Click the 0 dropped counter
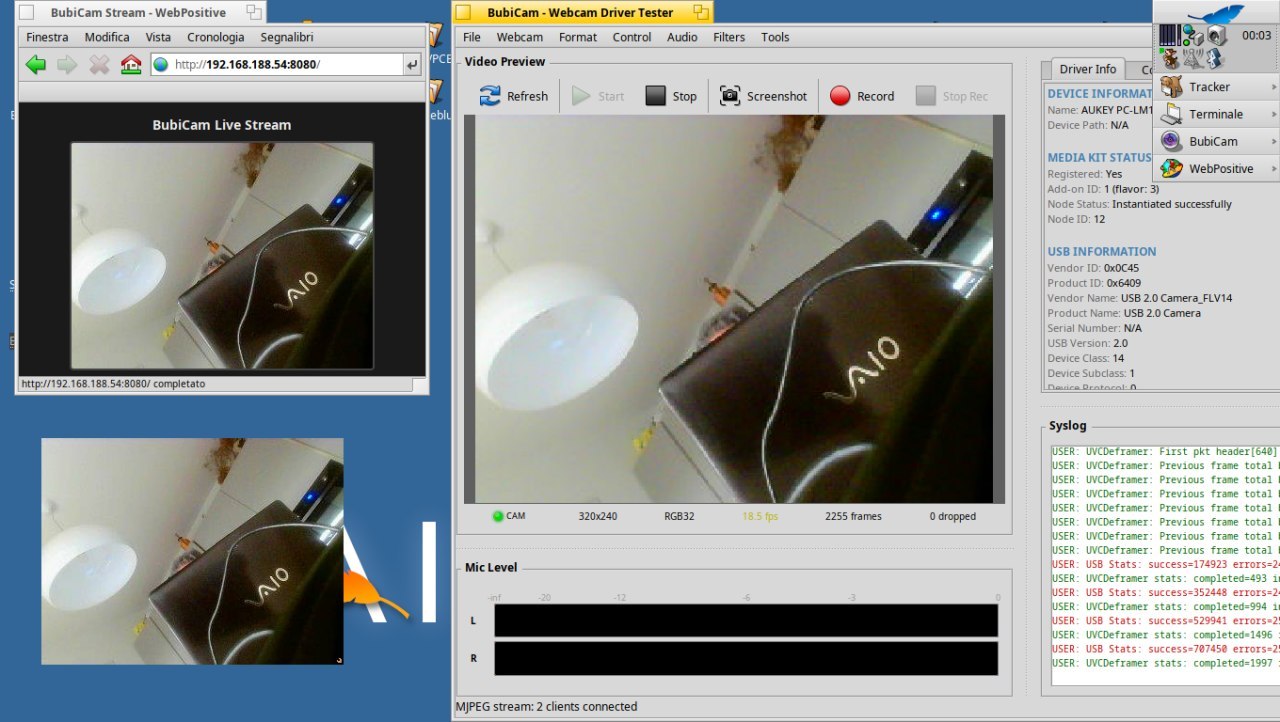1280x722 pixels. (952, 516)
